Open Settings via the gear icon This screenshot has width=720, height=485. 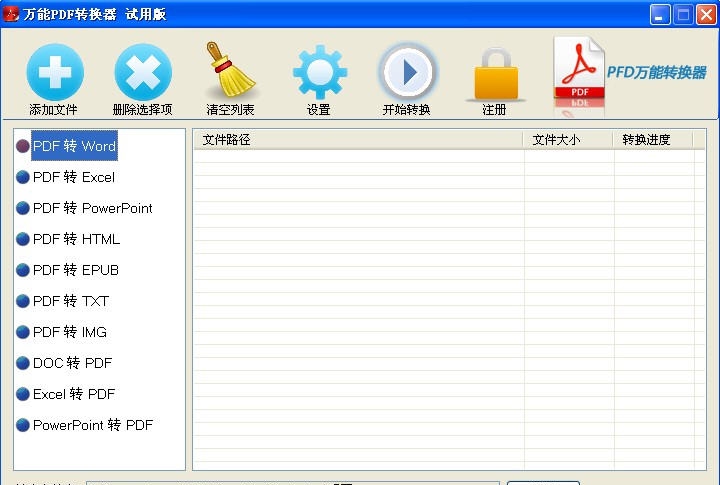click(x=320, y=72)
